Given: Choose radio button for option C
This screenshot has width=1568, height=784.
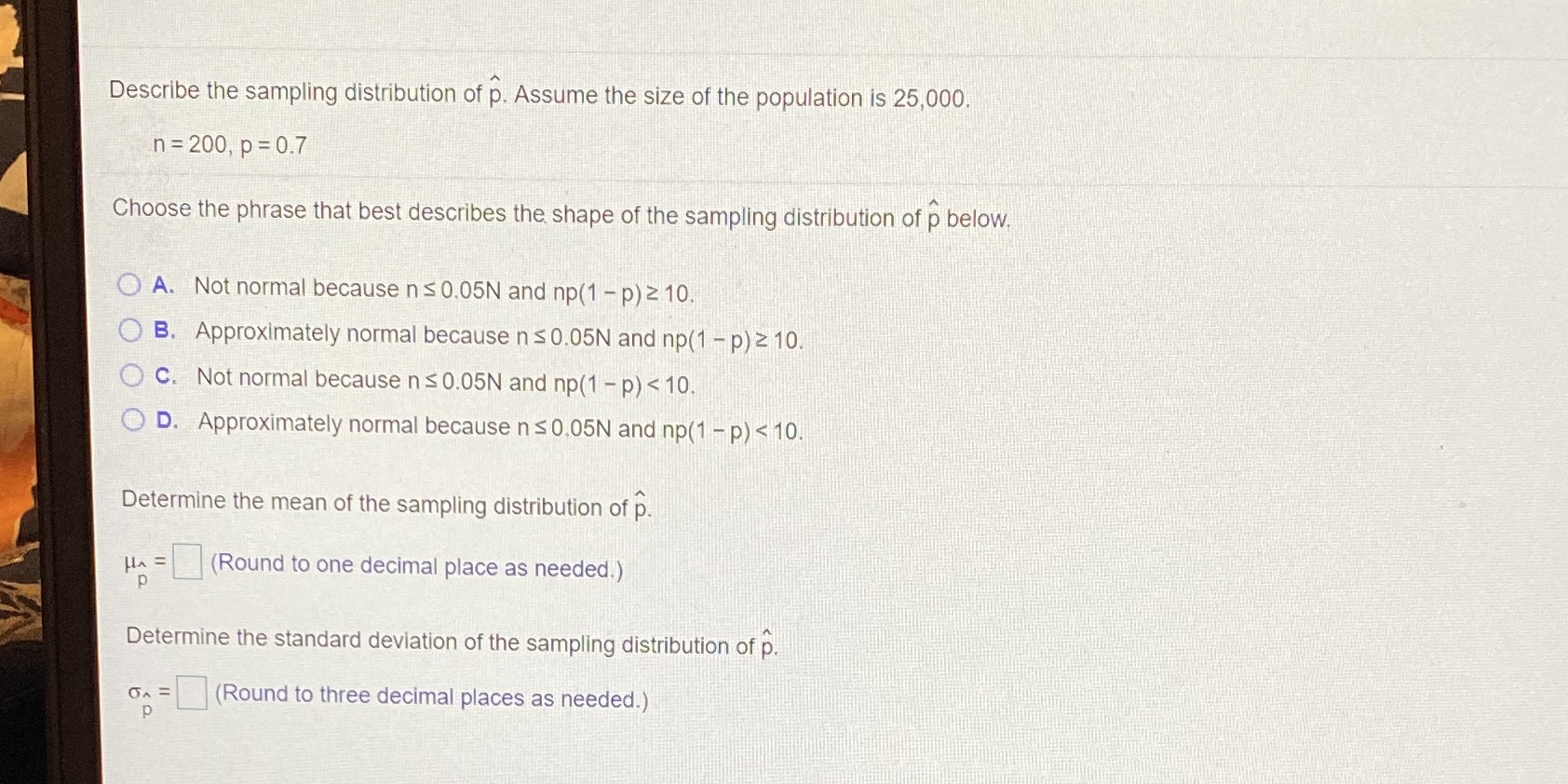Looking at the screenshot, I should tap(132, 375).
